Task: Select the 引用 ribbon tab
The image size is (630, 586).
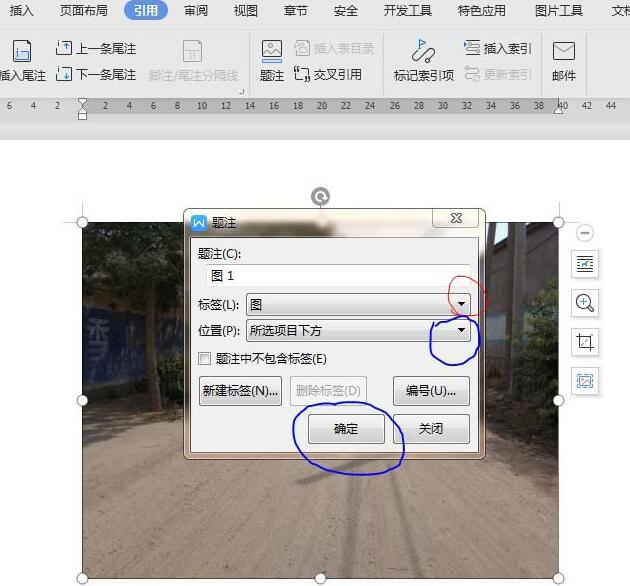Action: pyautogui.click(x=146, y=10)
